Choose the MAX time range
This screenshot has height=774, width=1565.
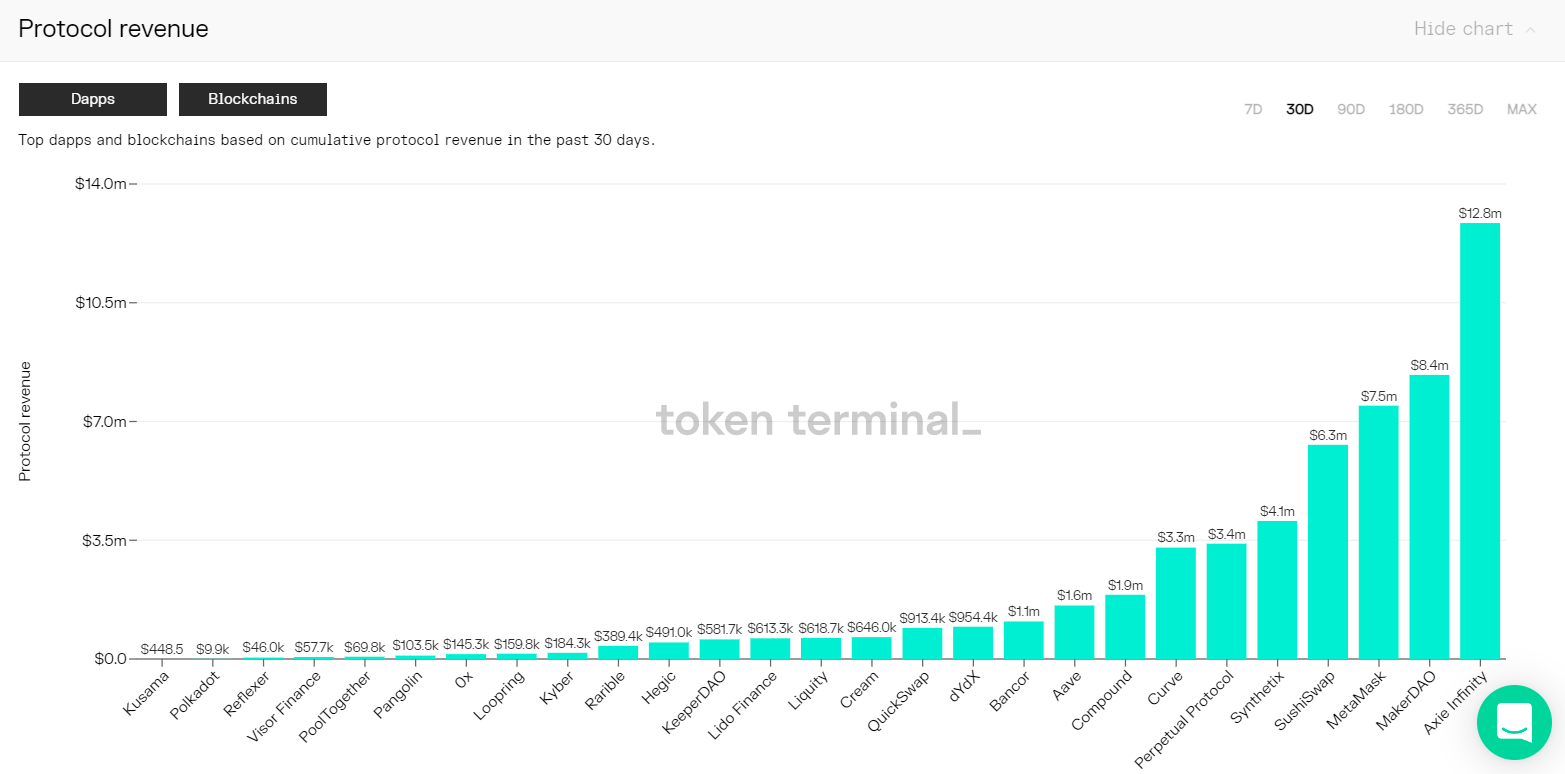pos(1521,109)
